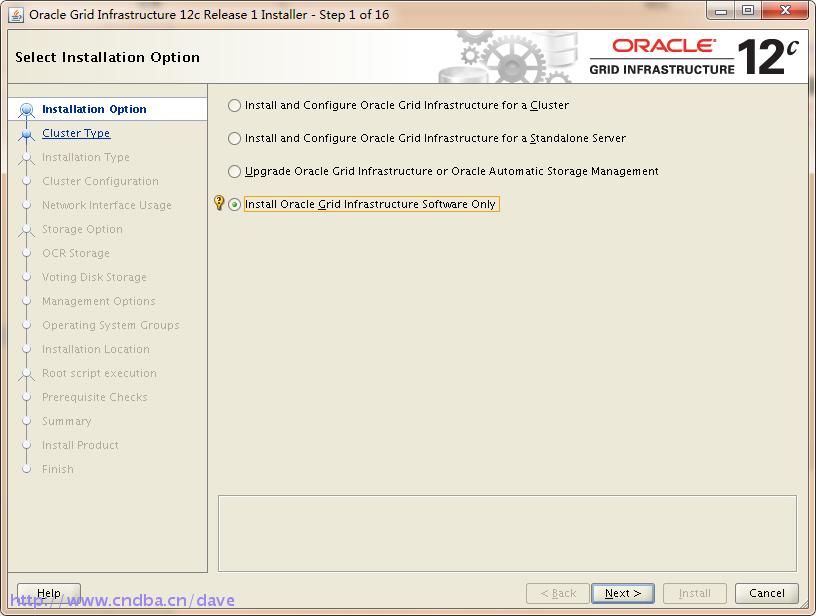Click the Cluster Type step node icon

point(27,134)
